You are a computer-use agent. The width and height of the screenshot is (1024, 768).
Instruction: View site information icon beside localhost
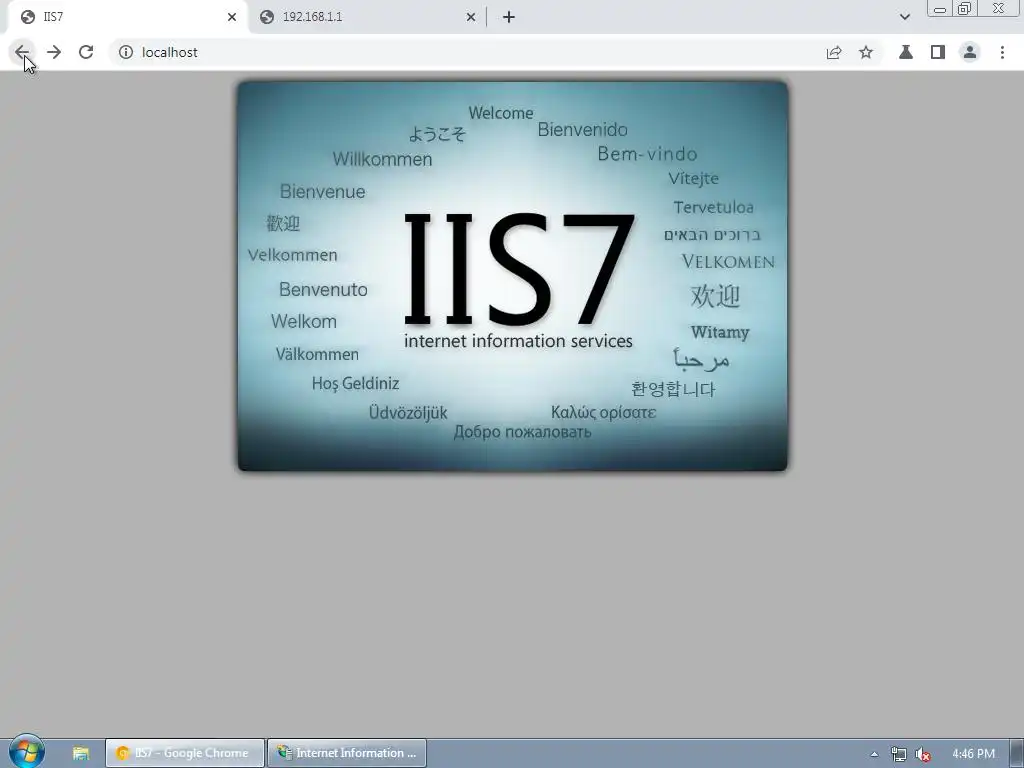126,52
